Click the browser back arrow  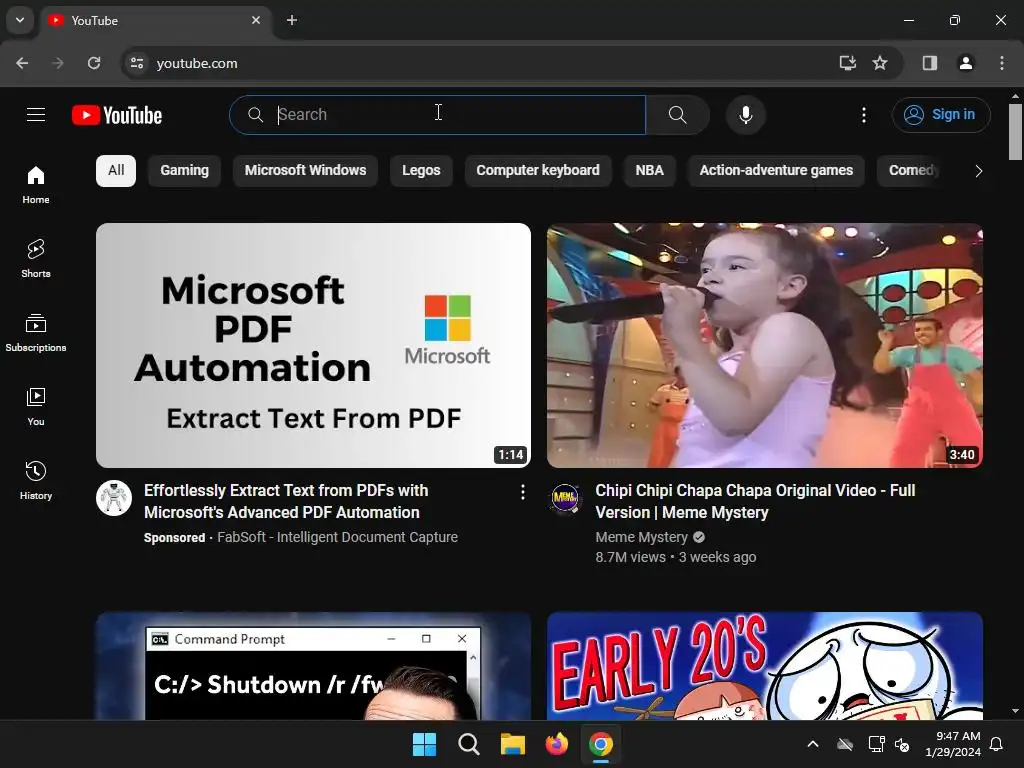pos(22,63)
